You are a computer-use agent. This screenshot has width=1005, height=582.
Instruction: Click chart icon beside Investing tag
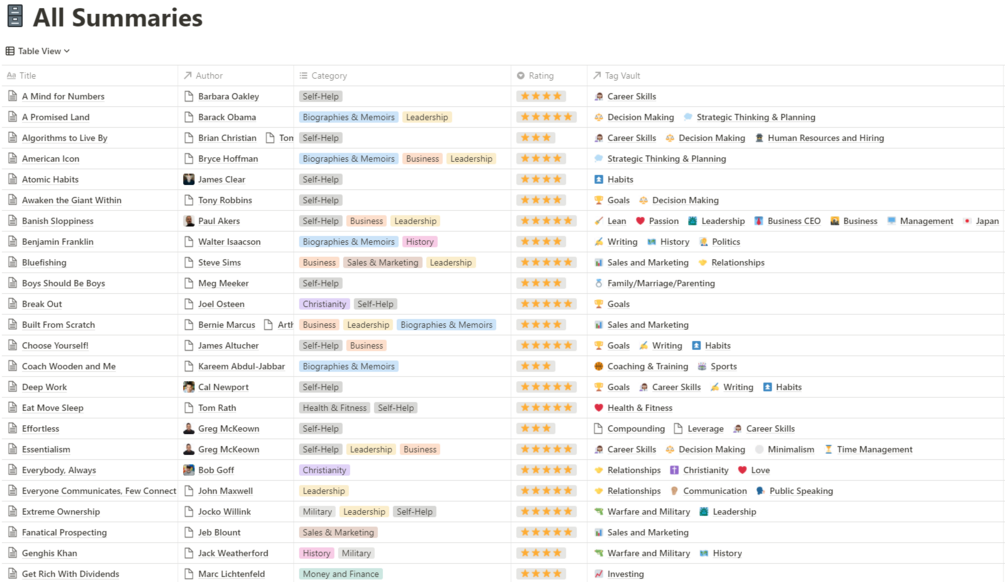599,574
